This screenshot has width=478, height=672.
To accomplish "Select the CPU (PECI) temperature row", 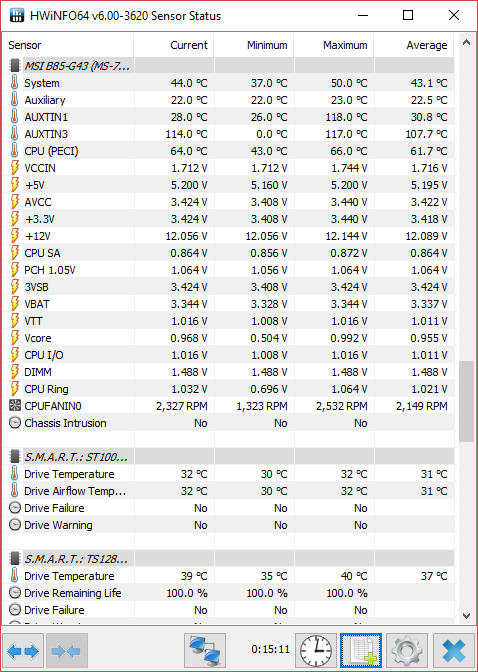I will click(231, 151).
